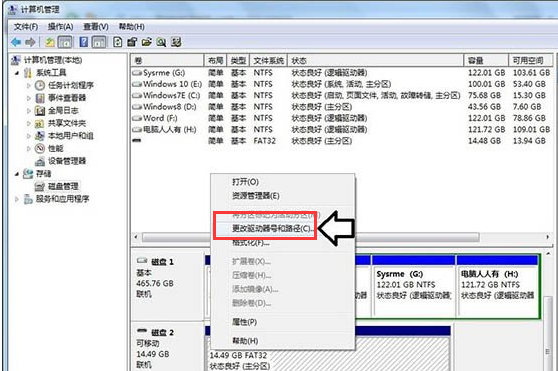Screen dimensions: 558x371
Task: Choose 打开(O) in the context menu
Action: 283,182
